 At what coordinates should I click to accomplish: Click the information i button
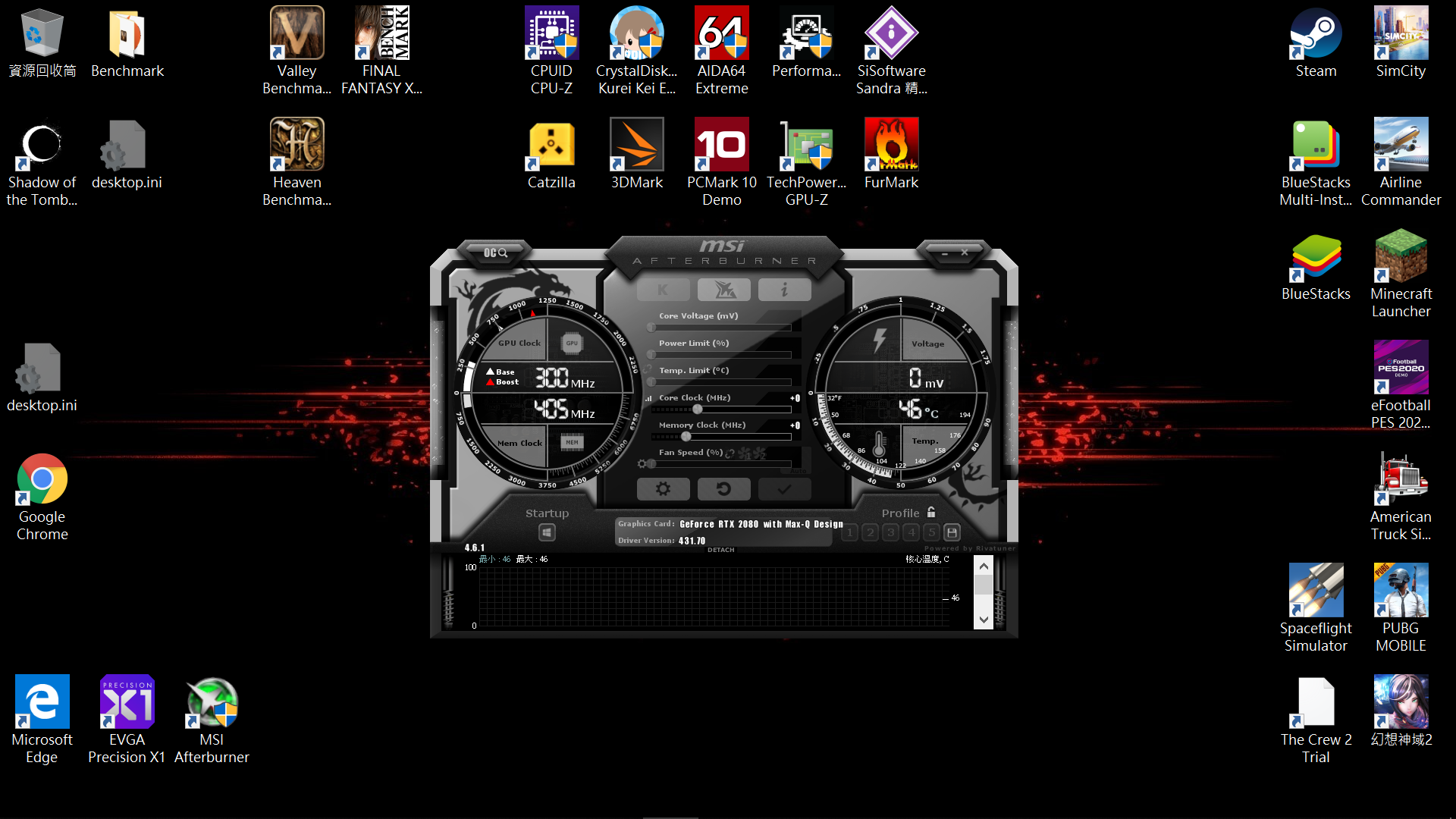pyautogui.click(x=784, y=289)
